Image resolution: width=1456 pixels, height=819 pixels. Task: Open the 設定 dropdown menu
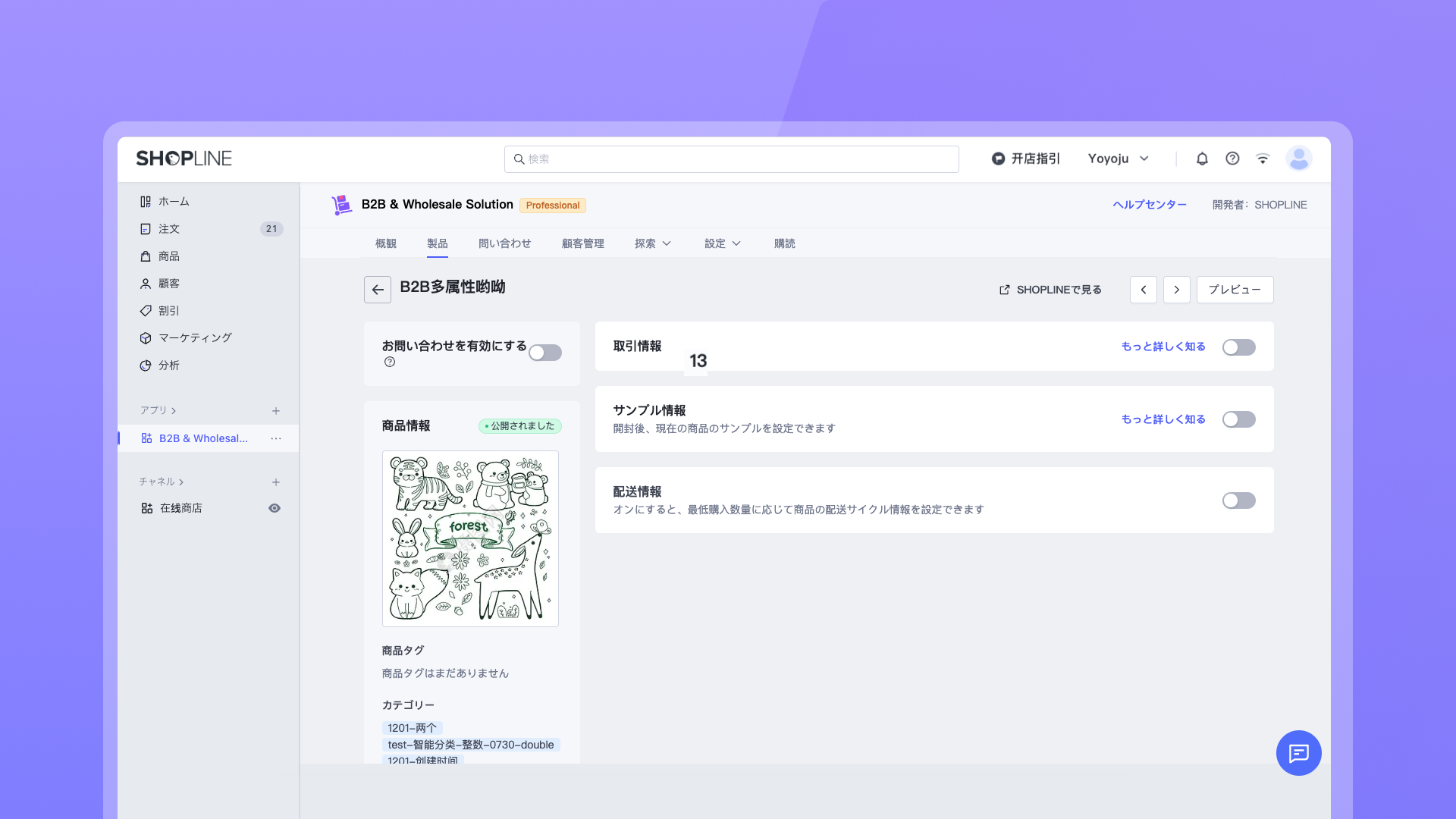click(x=722, y=243)
